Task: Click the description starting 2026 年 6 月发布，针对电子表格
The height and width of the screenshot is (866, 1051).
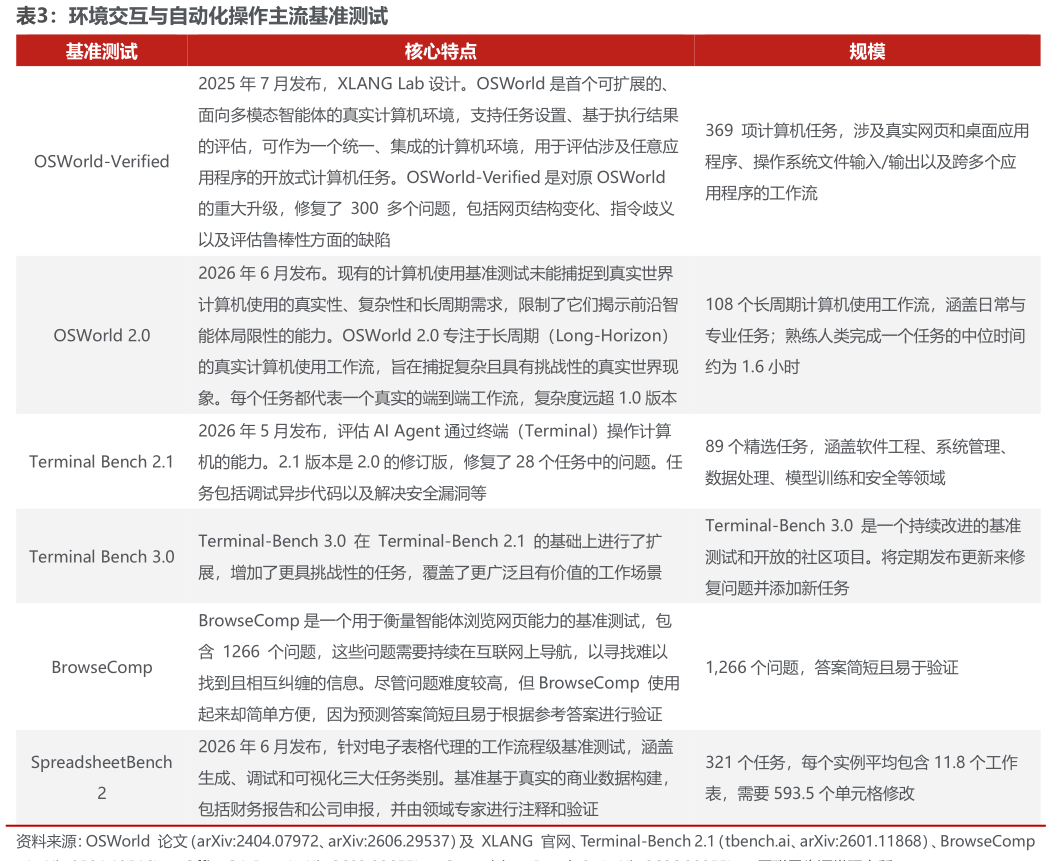Action: click(x=436, y=778)
